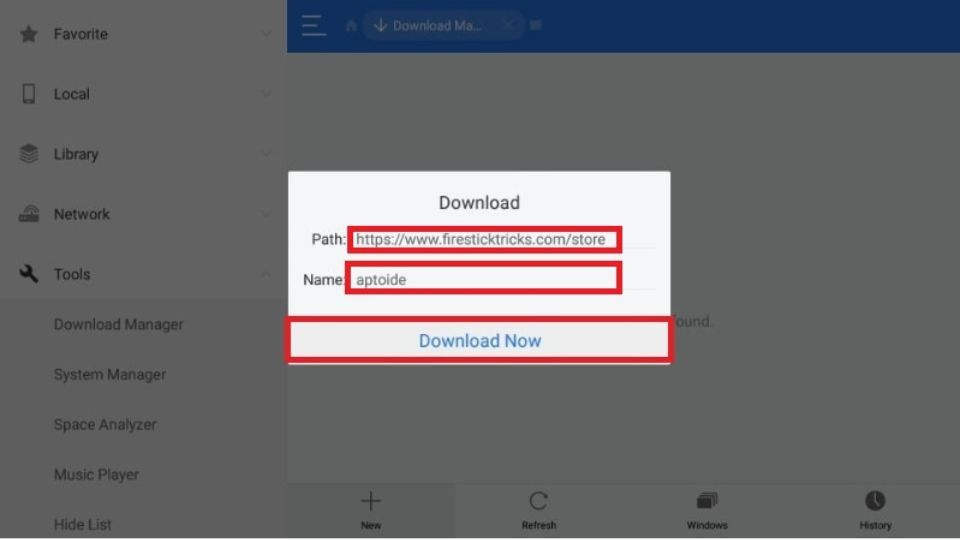Click the Library stack icon
Image resolution: width=960 pixels, height=540 pixels.
[x=28, y=154]
